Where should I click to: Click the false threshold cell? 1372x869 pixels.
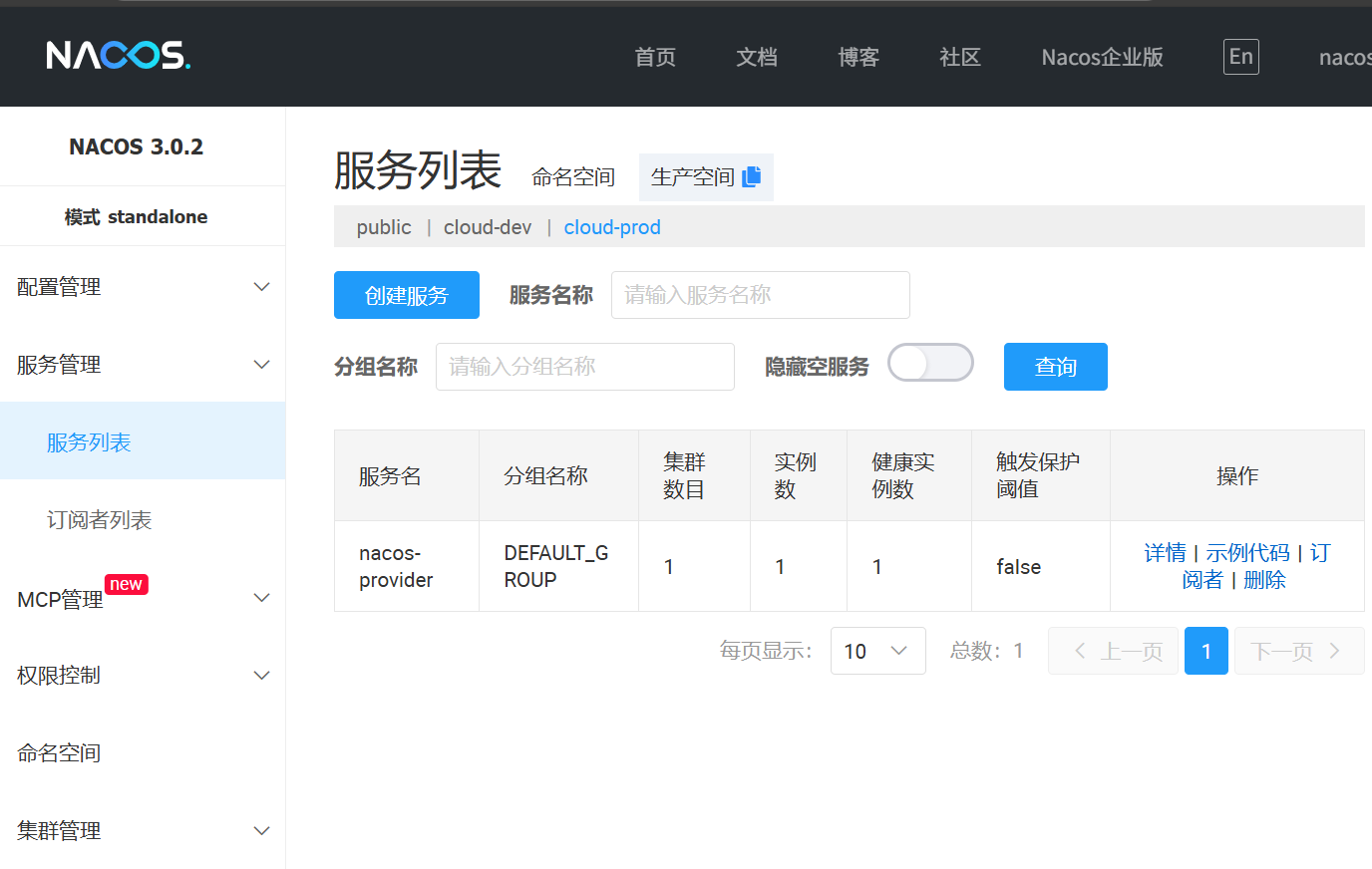click(1040, 566)
